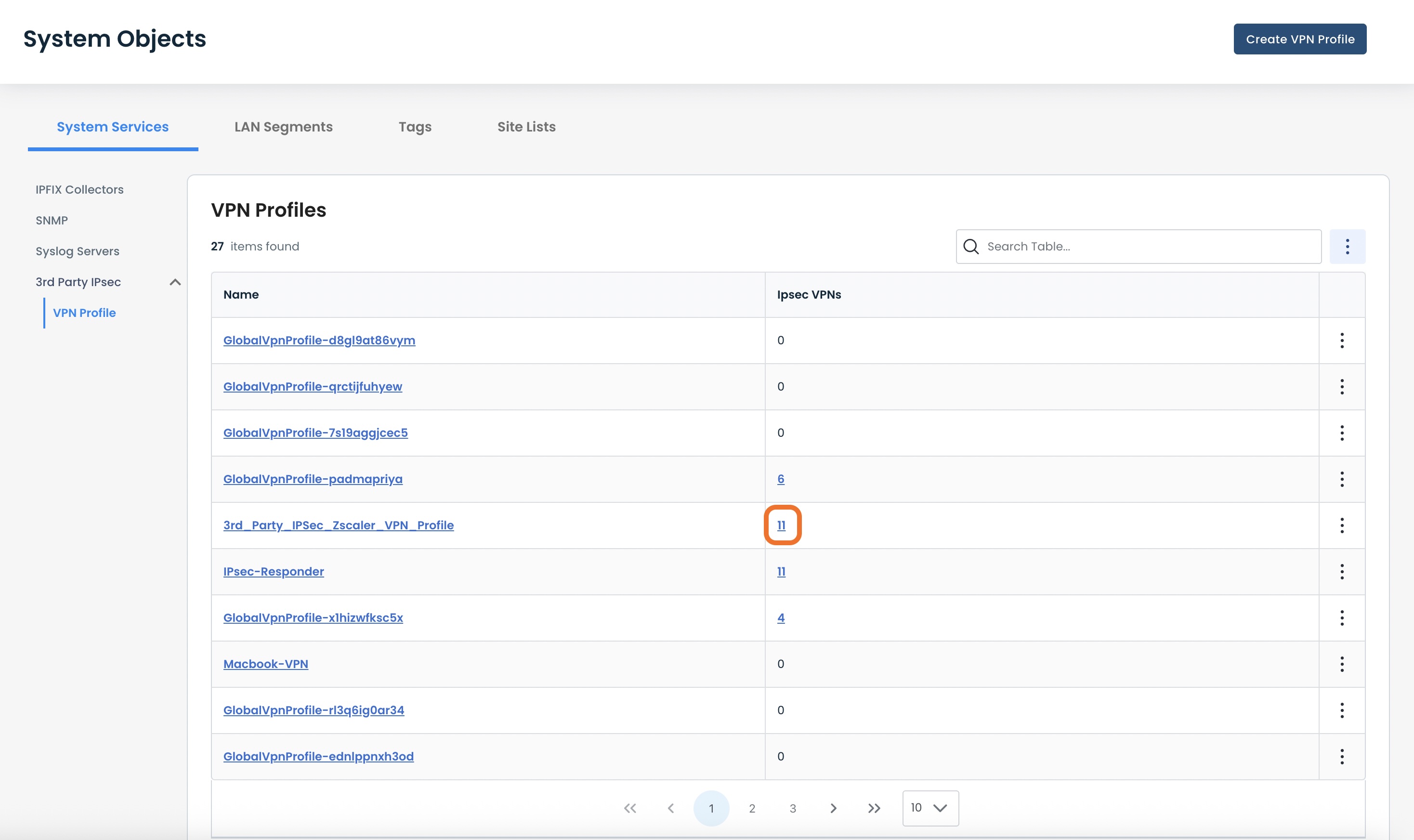Click Ipsec VPNs count 11 for IPsec-Responder
The width and height of the screenshot is (1414, 840).
pos(781,572)
